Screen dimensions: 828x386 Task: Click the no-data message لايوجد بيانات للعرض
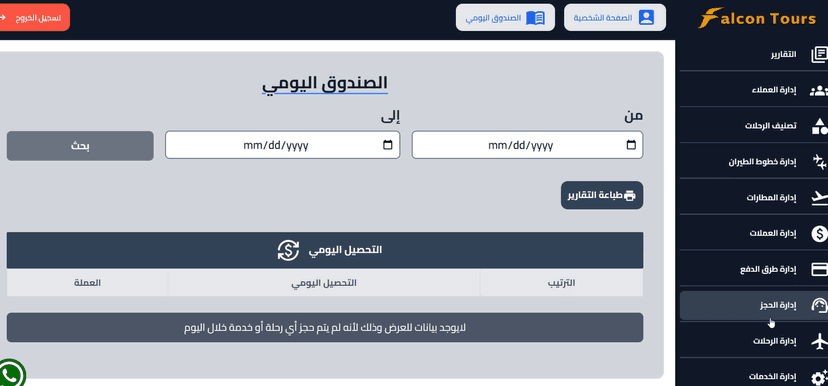[x=325, y=327]
